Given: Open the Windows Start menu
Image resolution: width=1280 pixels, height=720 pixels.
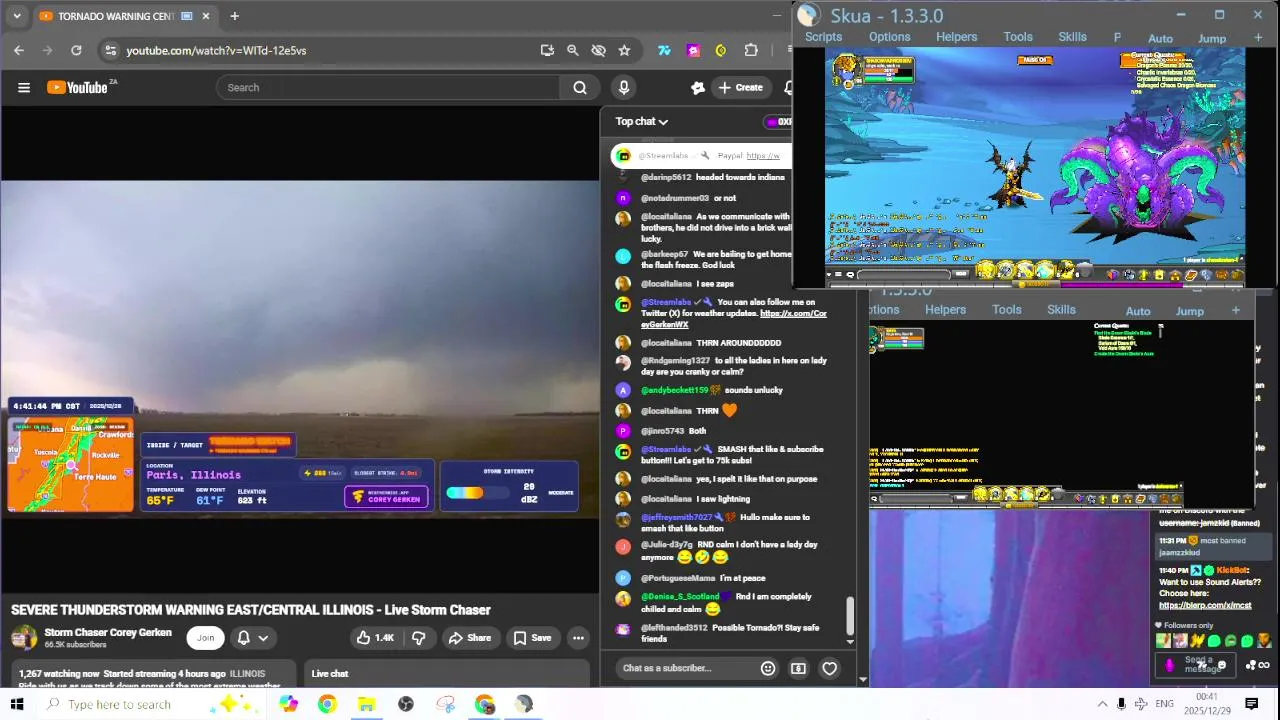Looking at the screenshot, I should 17,704.
